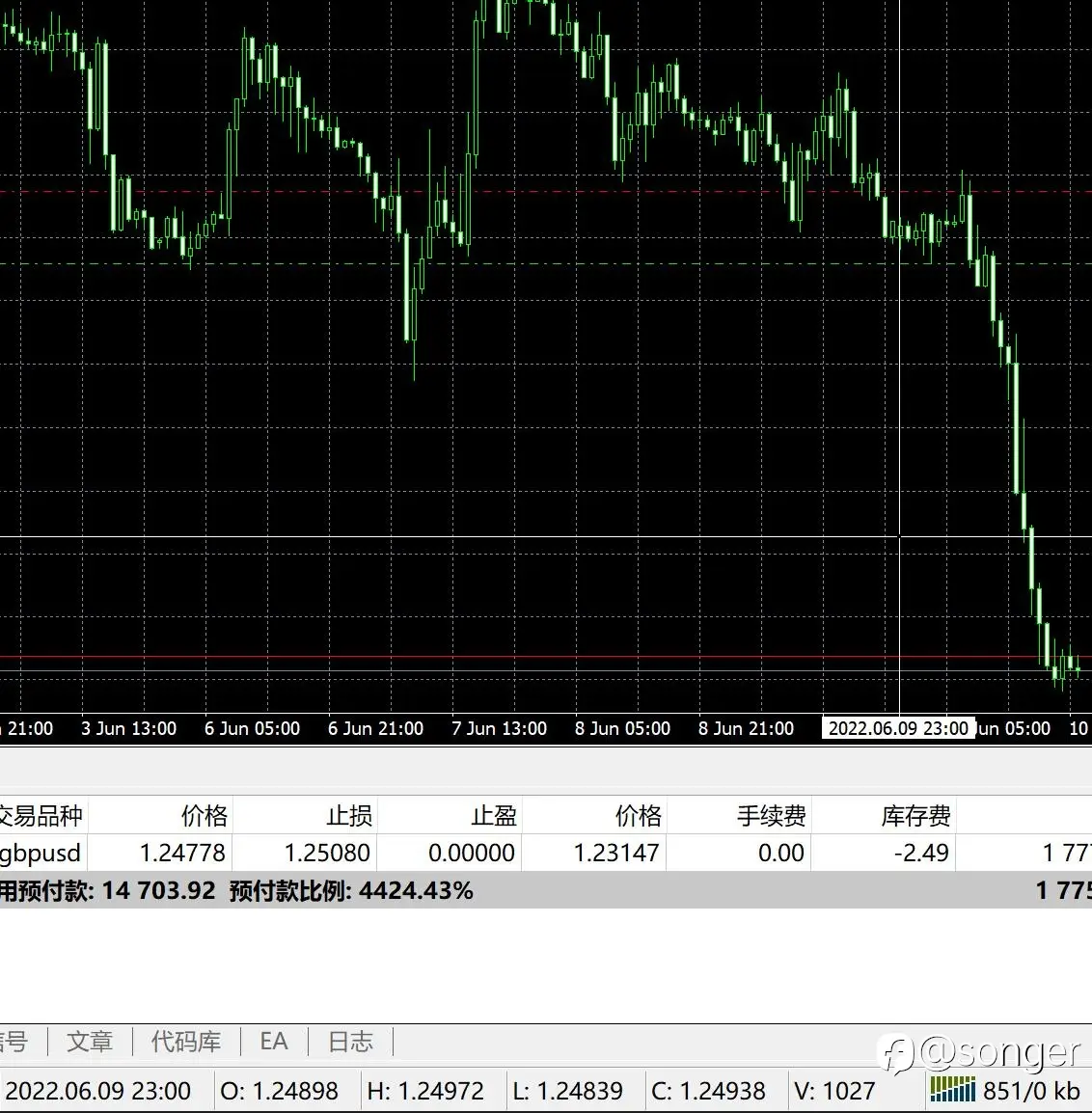Click the O: 1.24898 open price status

coord(279,1090)
